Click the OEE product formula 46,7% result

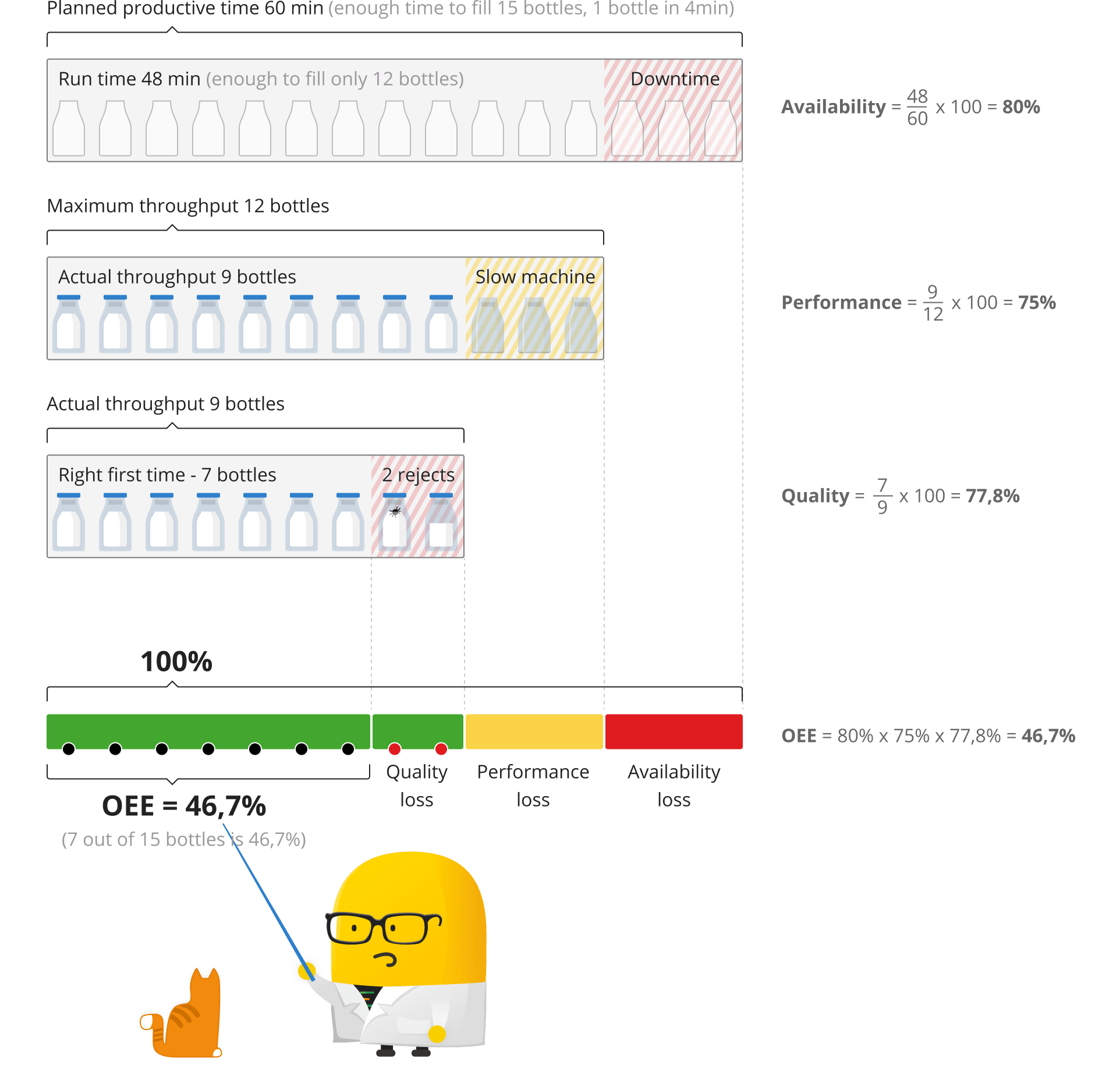(1048, 735)
